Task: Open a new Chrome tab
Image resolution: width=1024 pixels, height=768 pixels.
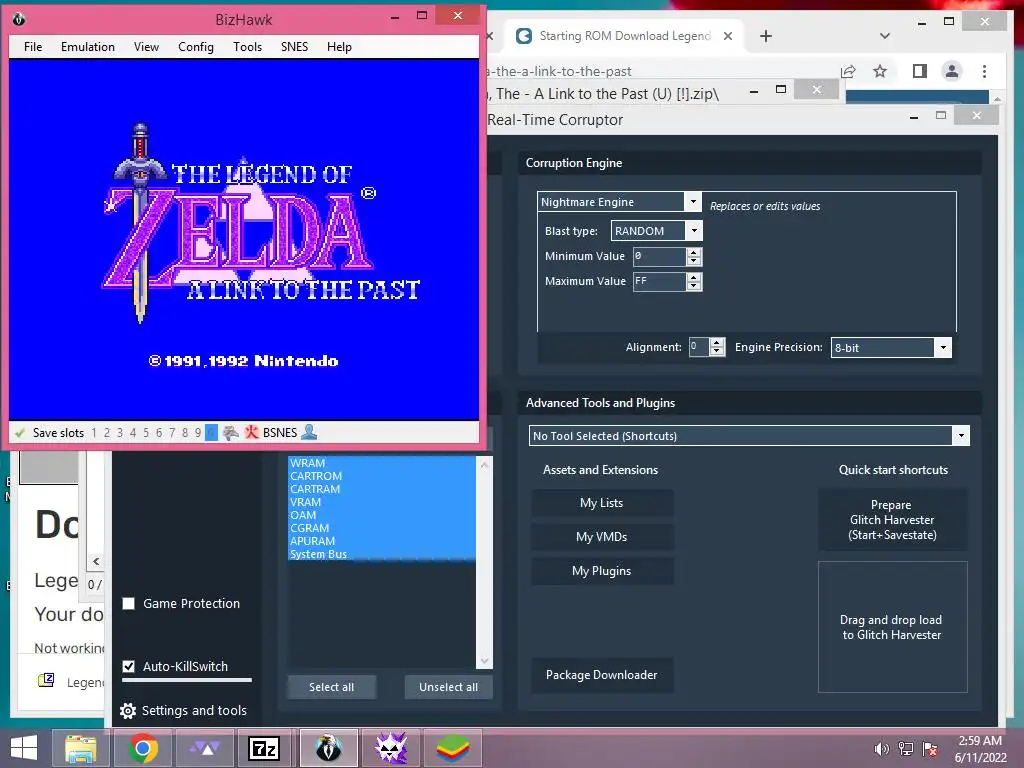Action: 766,36
